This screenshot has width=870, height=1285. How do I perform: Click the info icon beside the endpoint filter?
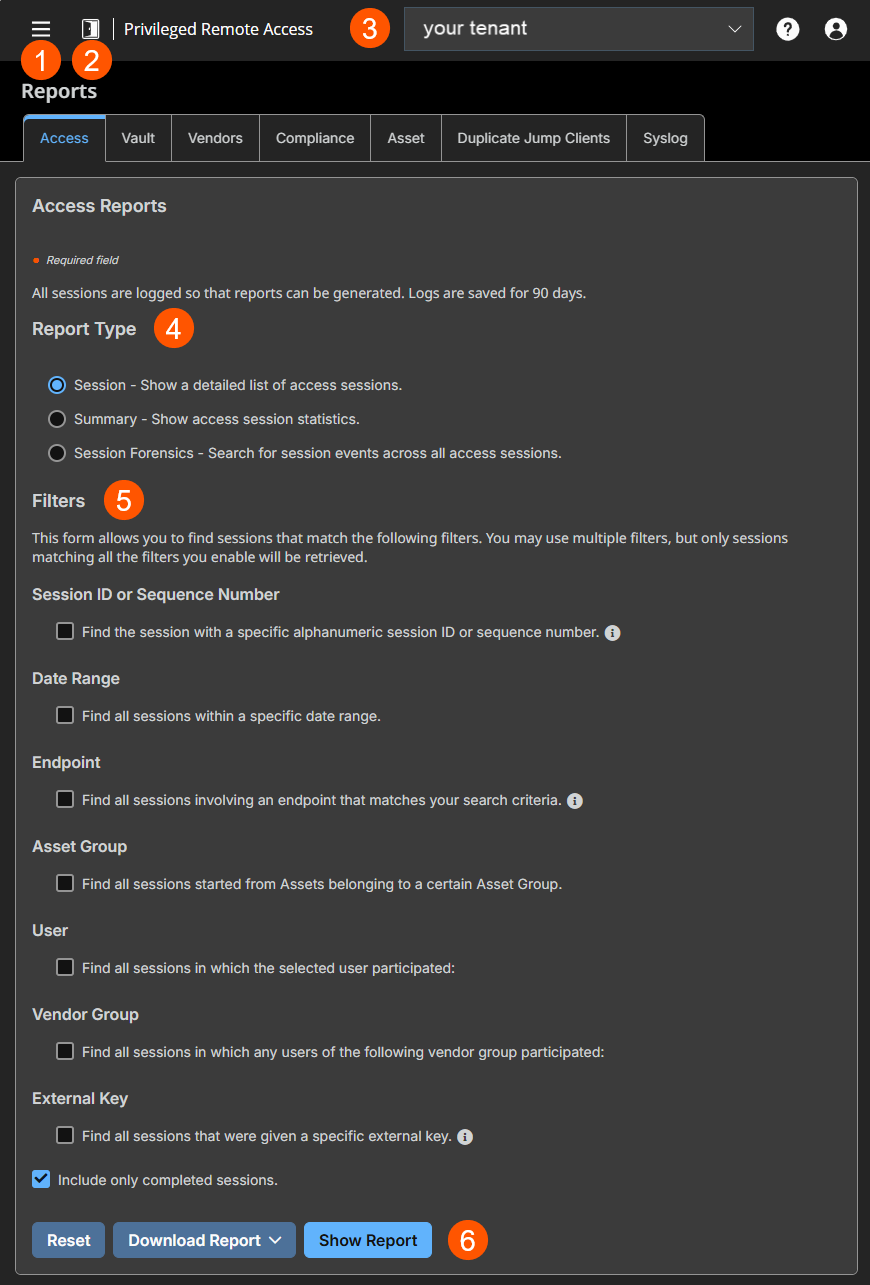pyautogui.click(x=575, y=800)
